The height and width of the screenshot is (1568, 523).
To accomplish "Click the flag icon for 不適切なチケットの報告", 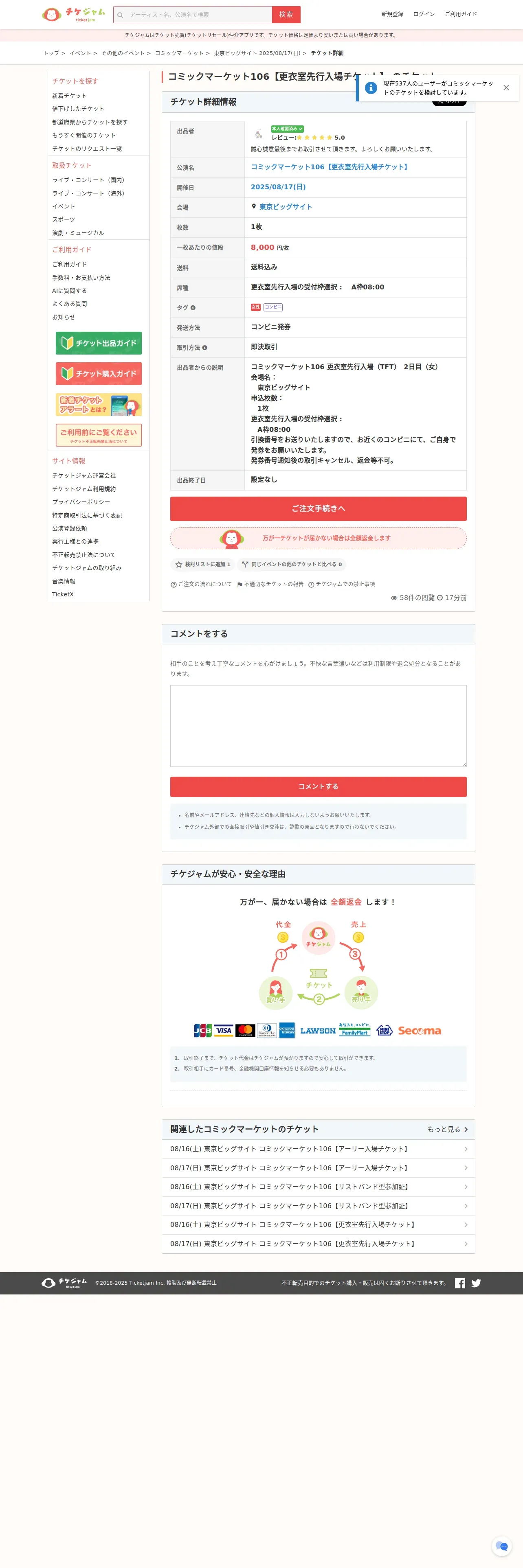I will click(240, 585).
